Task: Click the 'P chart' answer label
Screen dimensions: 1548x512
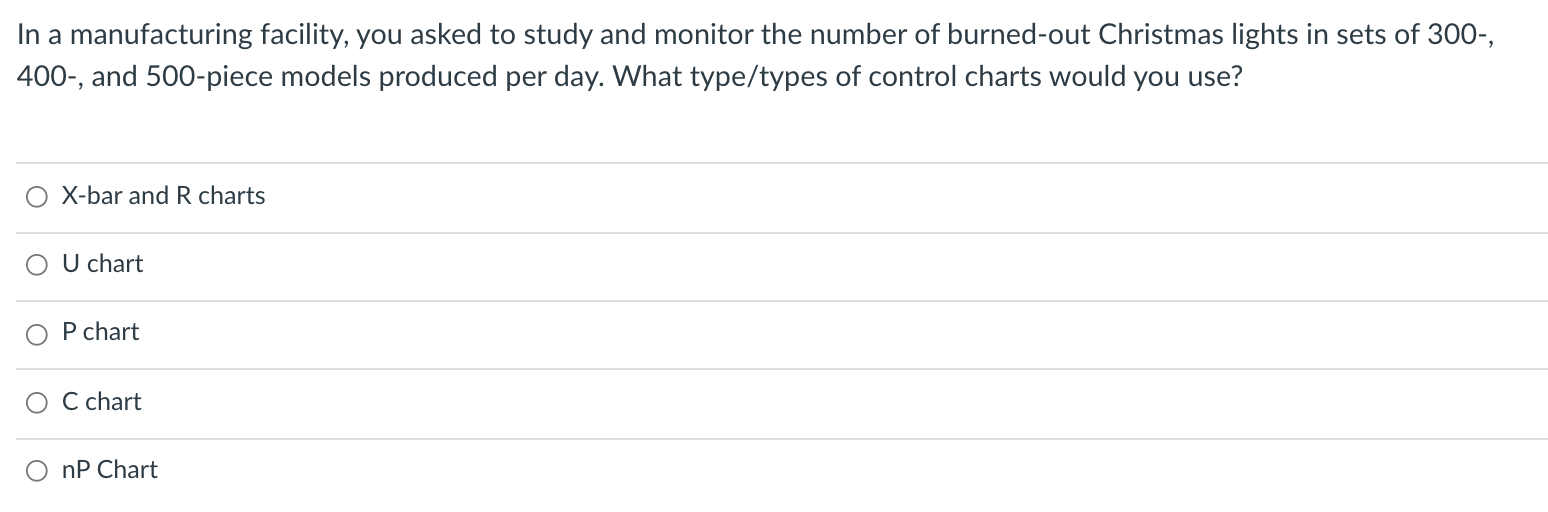Action: click(x=101, y=332)
